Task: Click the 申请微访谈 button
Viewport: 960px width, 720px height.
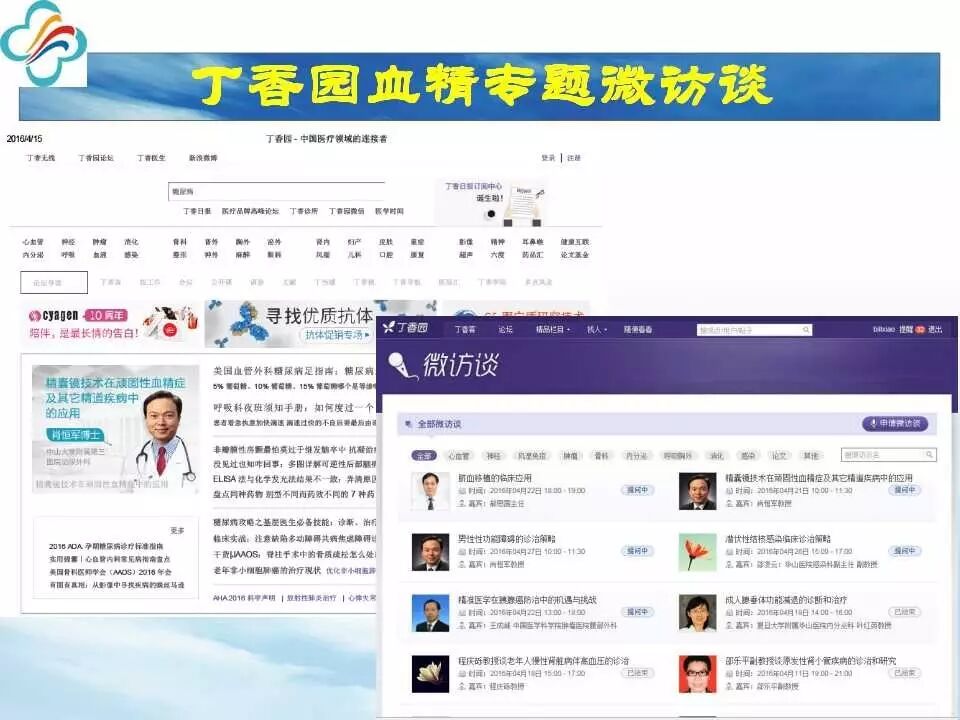Action: click(x=894, y=424)
